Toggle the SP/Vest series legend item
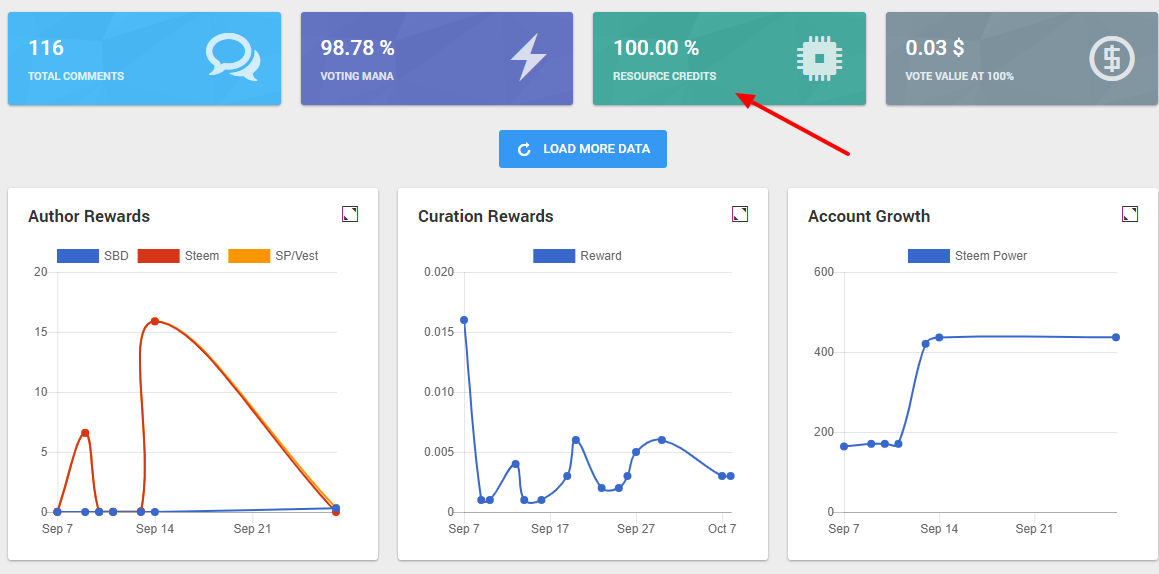Viewport: 1159px width, 574px height. click(274, 256)
